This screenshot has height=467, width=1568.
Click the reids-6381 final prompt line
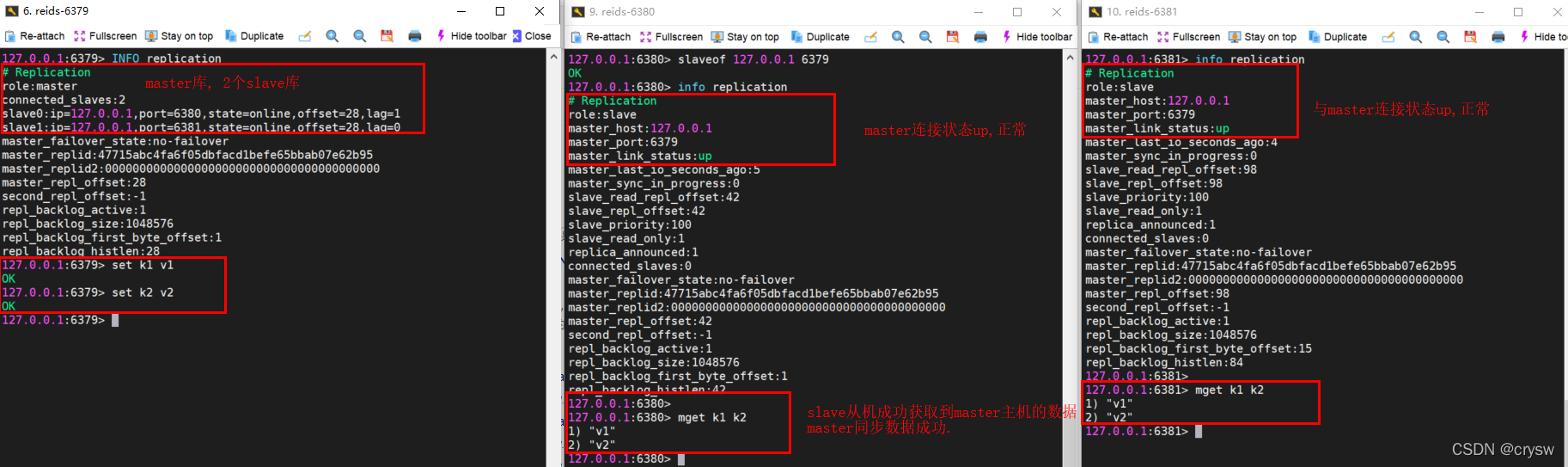[1144, 431]
